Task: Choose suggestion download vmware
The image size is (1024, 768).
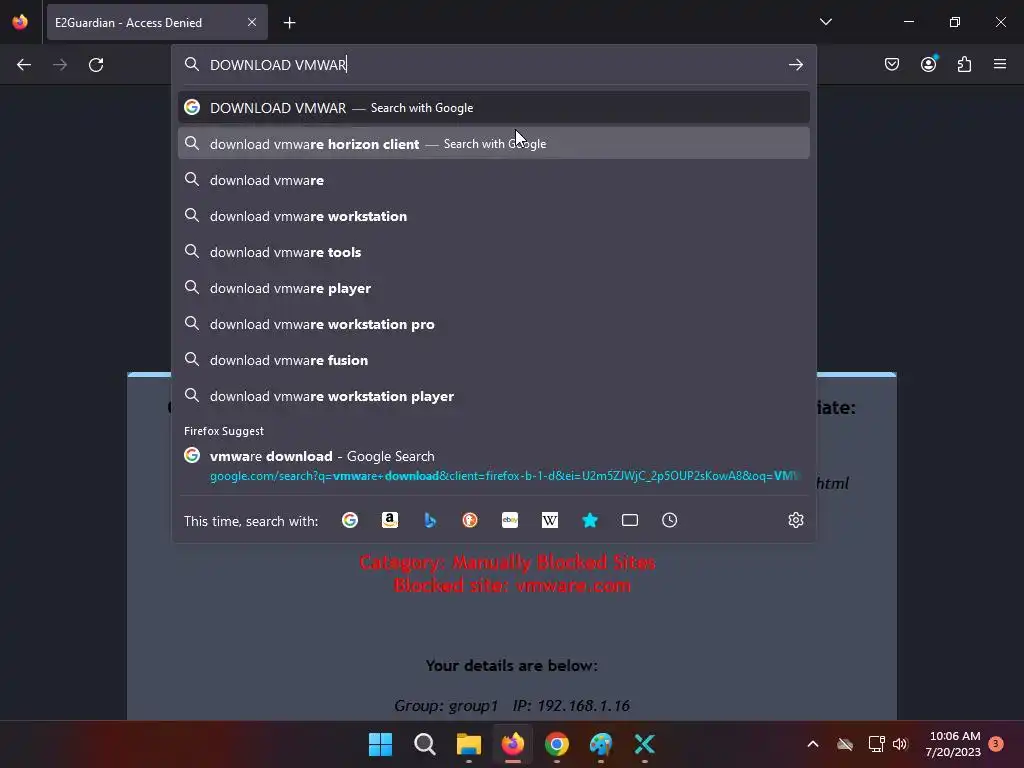Action: (494, 180)
